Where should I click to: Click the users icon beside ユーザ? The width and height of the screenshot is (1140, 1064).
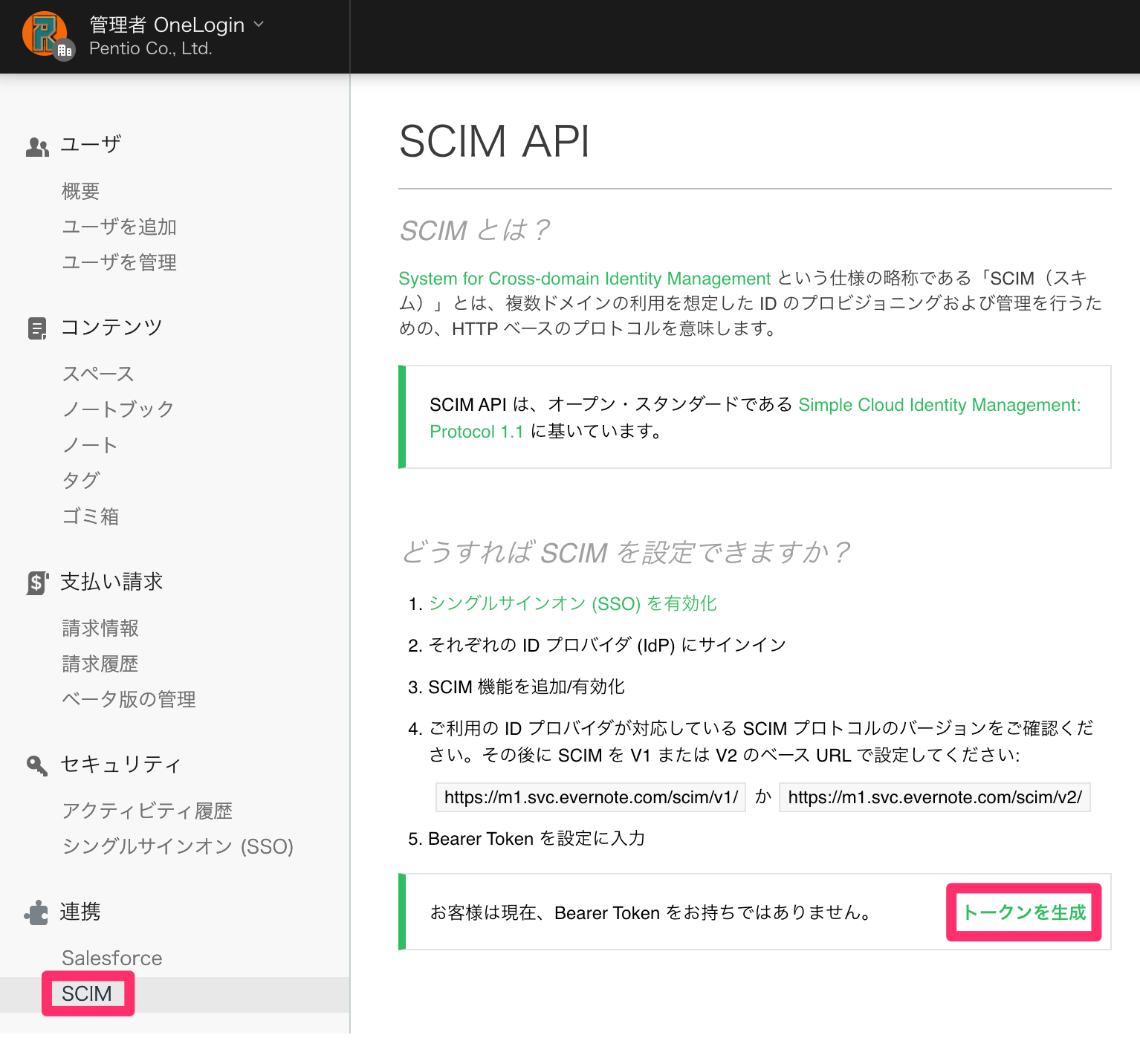coord(37,146)
